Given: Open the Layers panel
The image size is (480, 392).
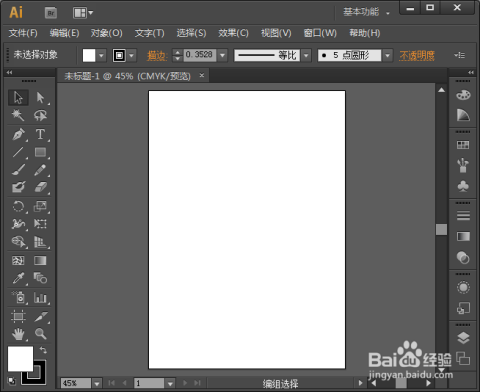Looking at the screenshot, I should (x=463, y=338).
